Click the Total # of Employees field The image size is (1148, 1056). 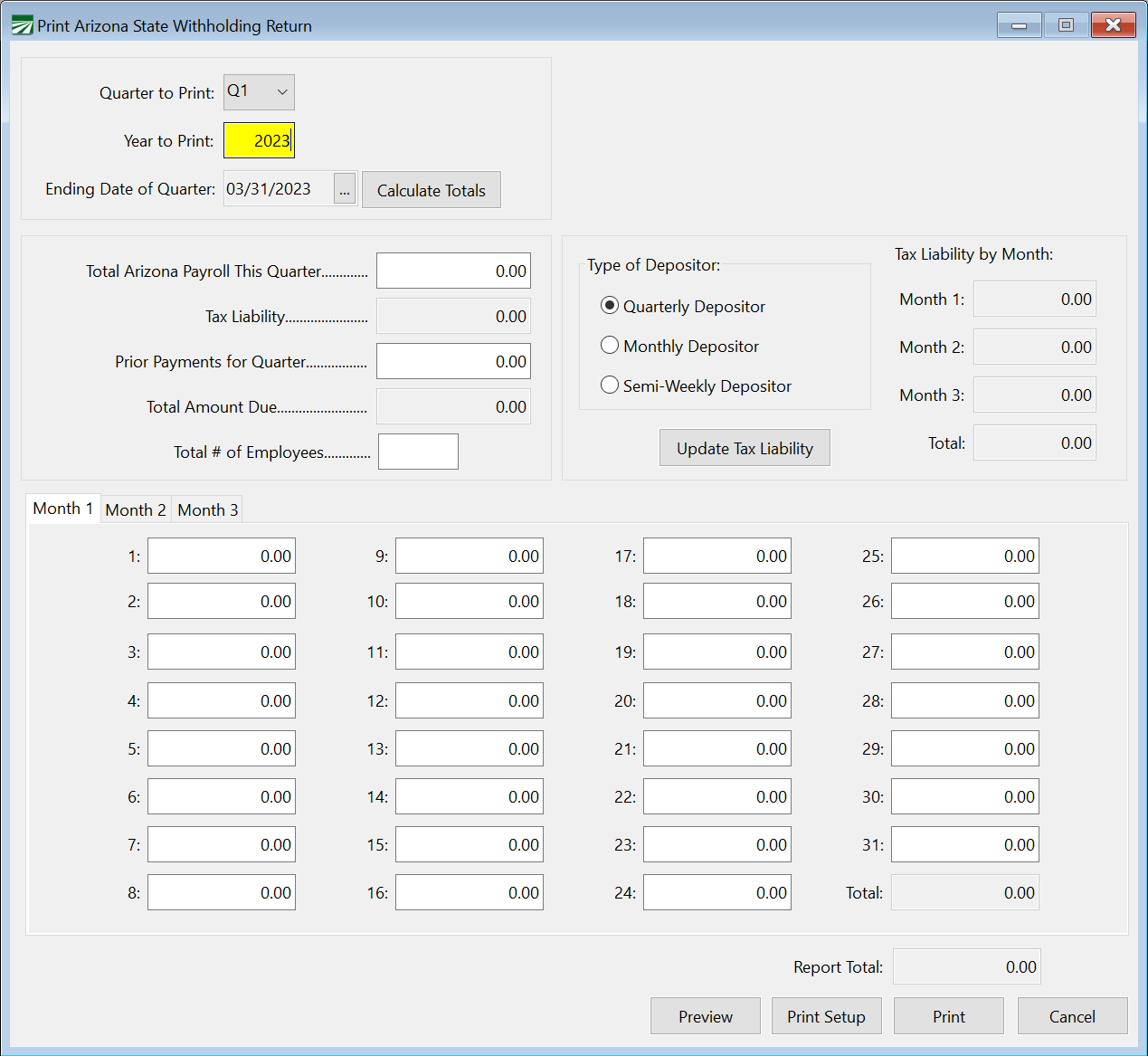click(418, 451)
